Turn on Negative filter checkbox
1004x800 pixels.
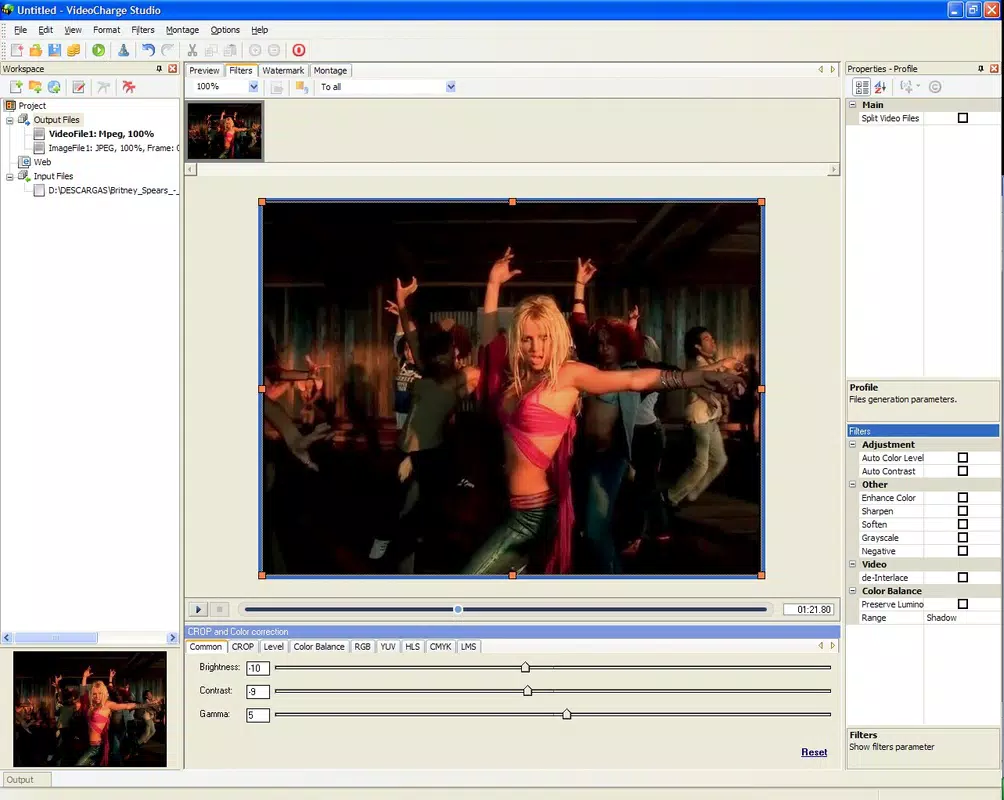click(962, 551)
